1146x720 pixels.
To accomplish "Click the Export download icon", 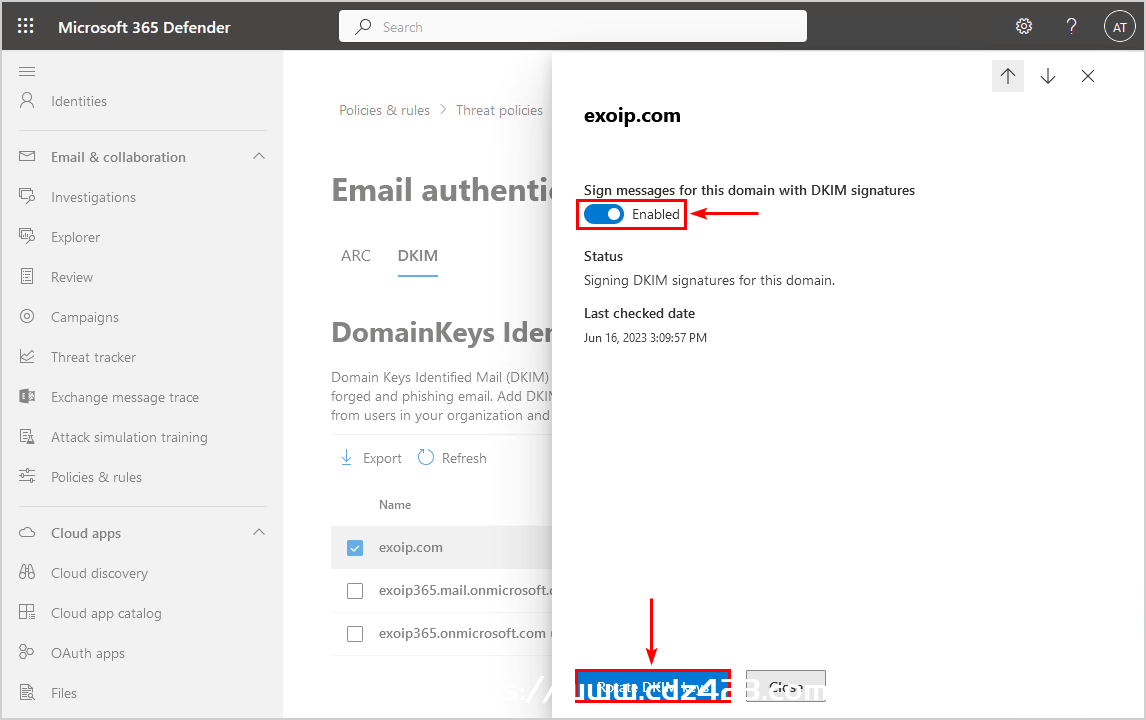I will (346, 458).
